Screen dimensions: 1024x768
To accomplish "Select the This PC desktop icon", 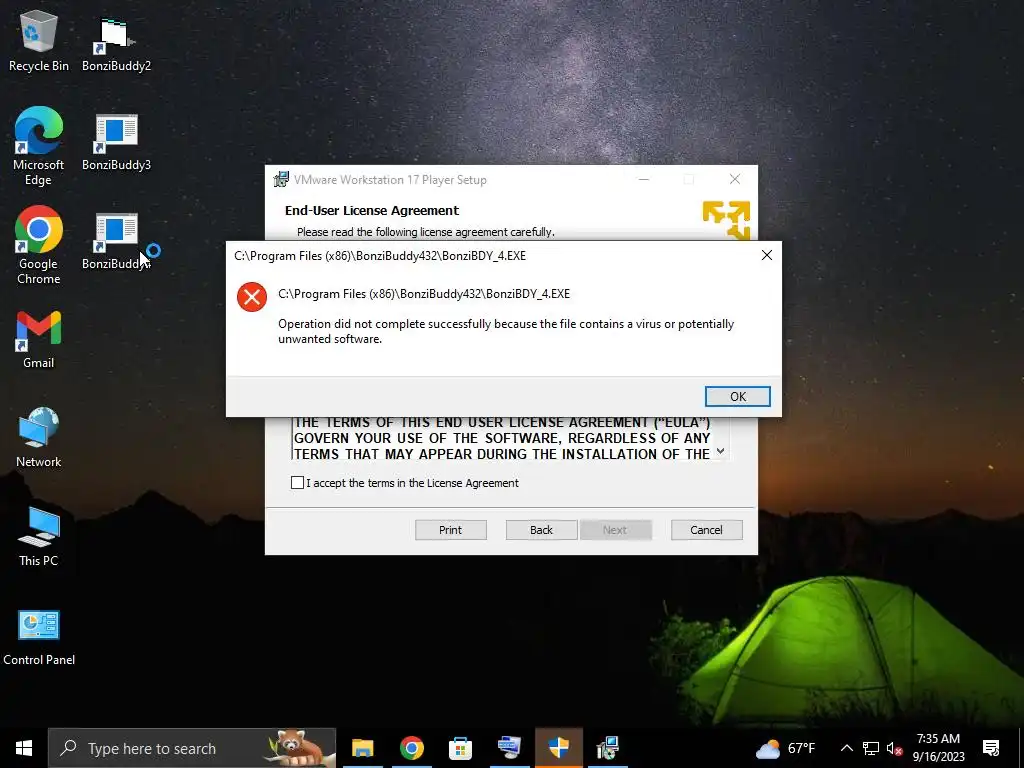I will pyautogui.click(x=39, y=536).
